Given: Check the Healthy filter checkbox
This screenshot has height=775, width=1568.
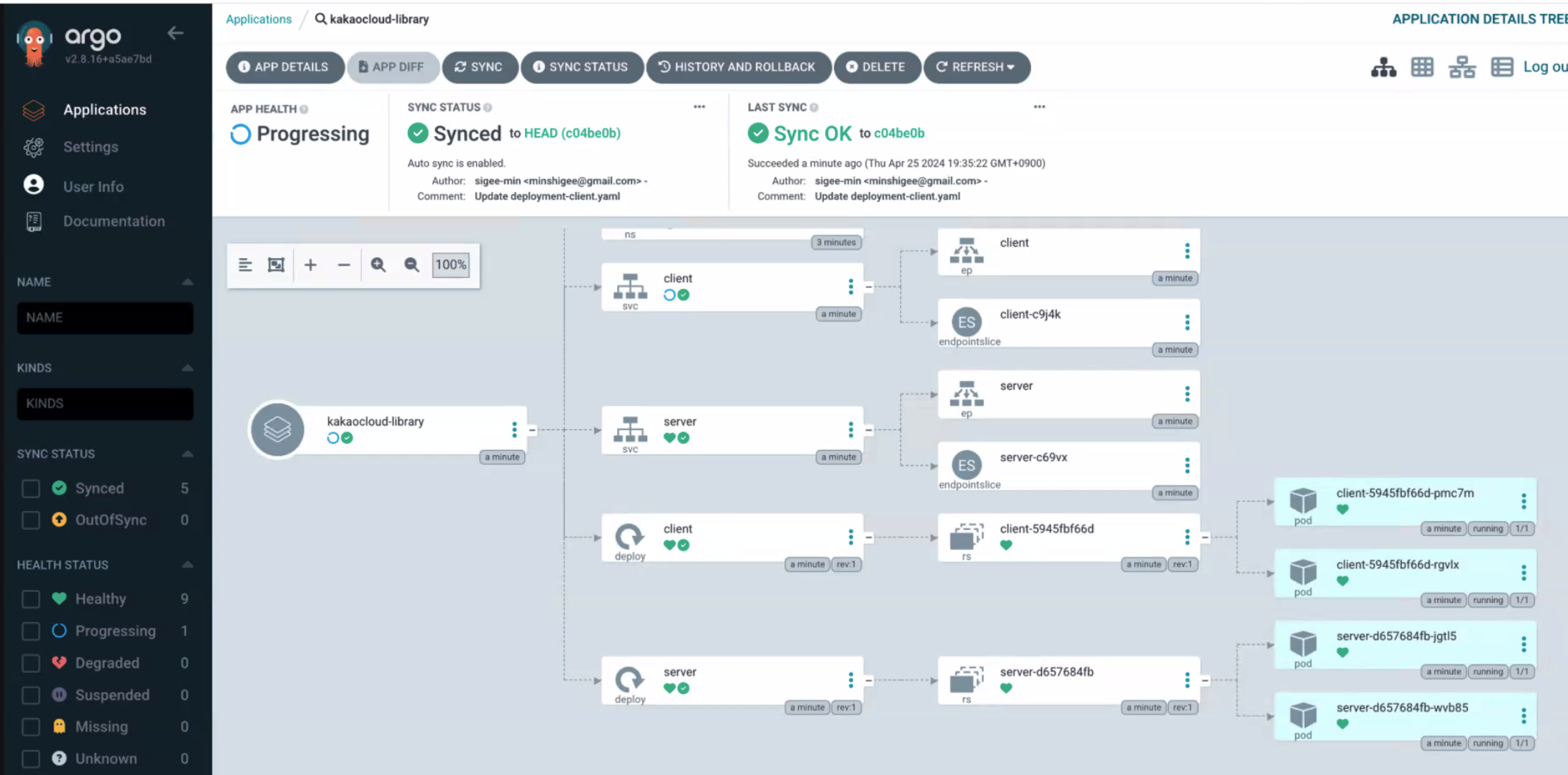Looking at the screenshot, I should [x=31, y=599].
